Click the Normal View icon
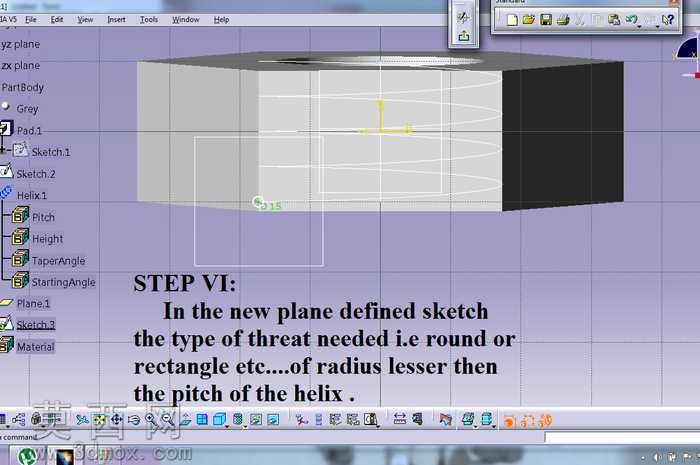700x465 pixels. pos(185,419)
